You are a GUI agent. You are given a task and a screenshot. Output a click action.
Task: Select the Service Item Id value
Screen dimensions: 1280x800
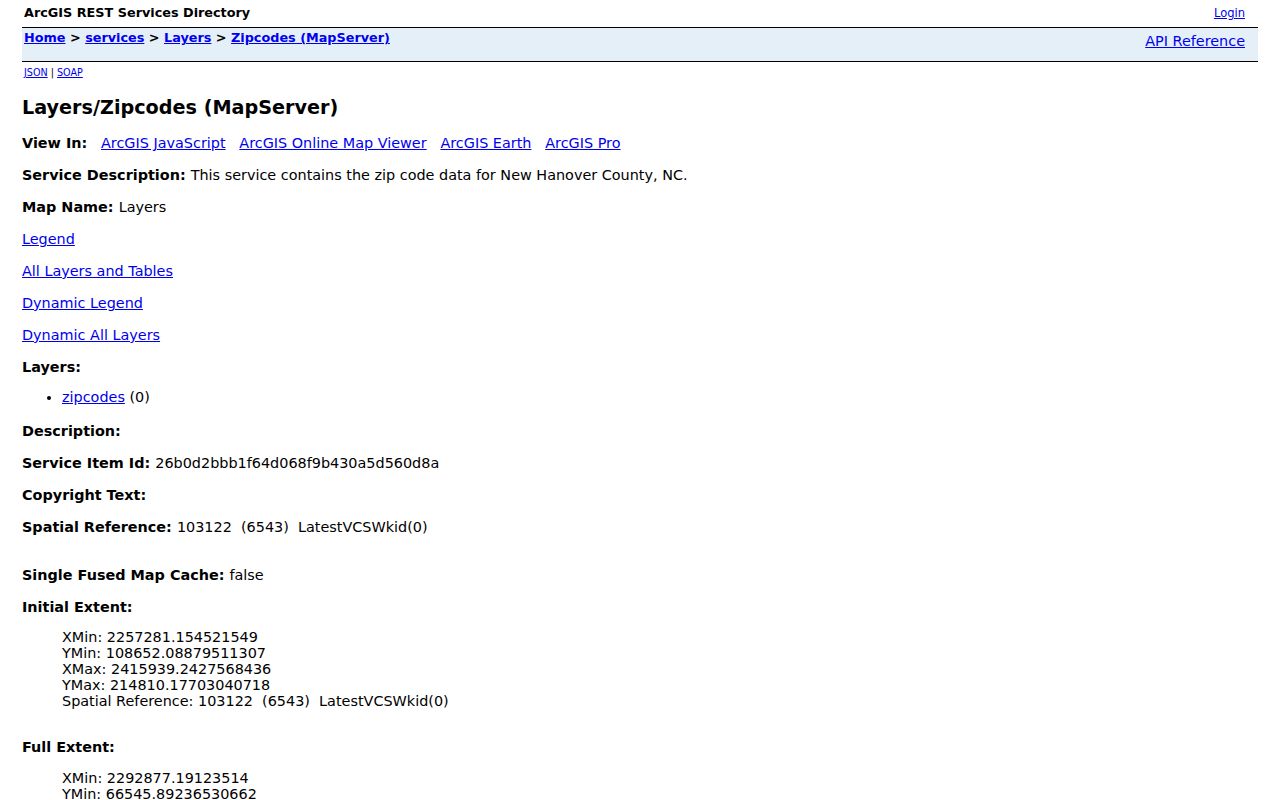tap(297, 463)
